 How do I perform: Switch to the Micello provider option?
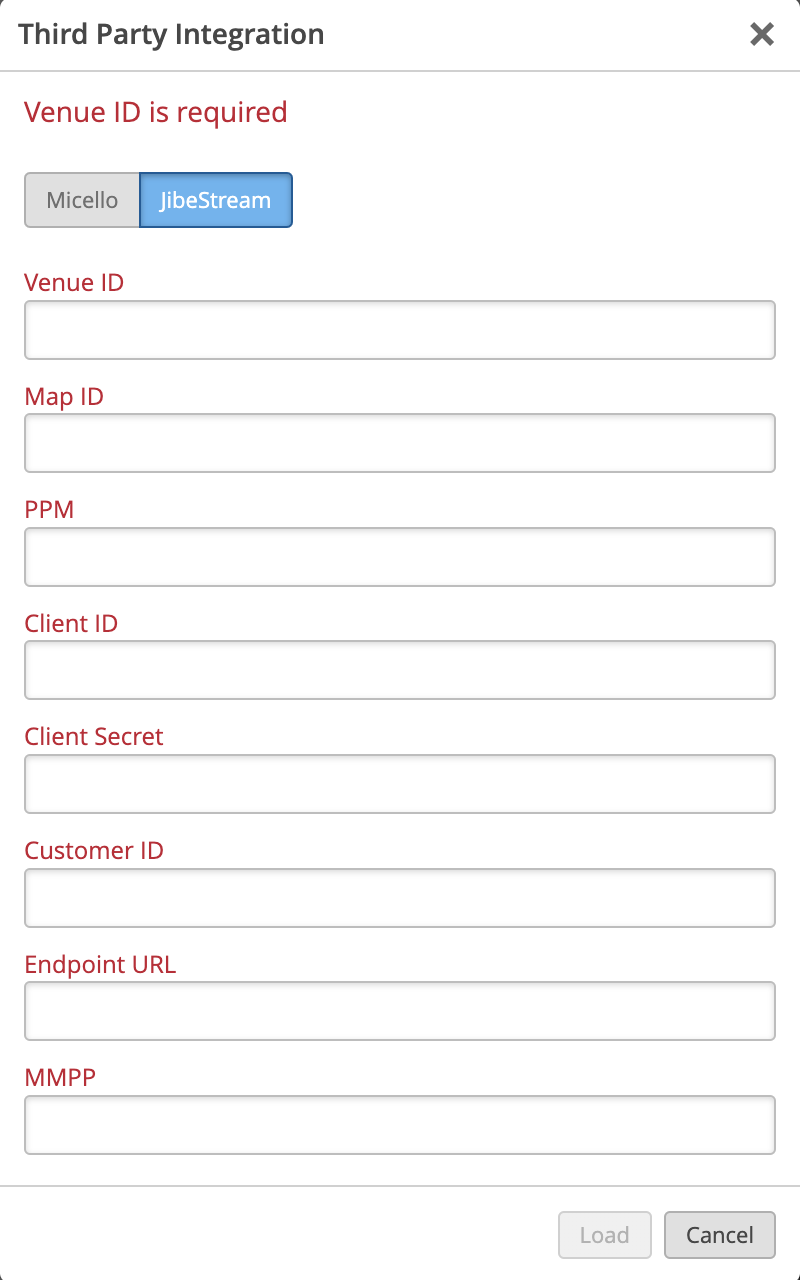coord(82,200)
